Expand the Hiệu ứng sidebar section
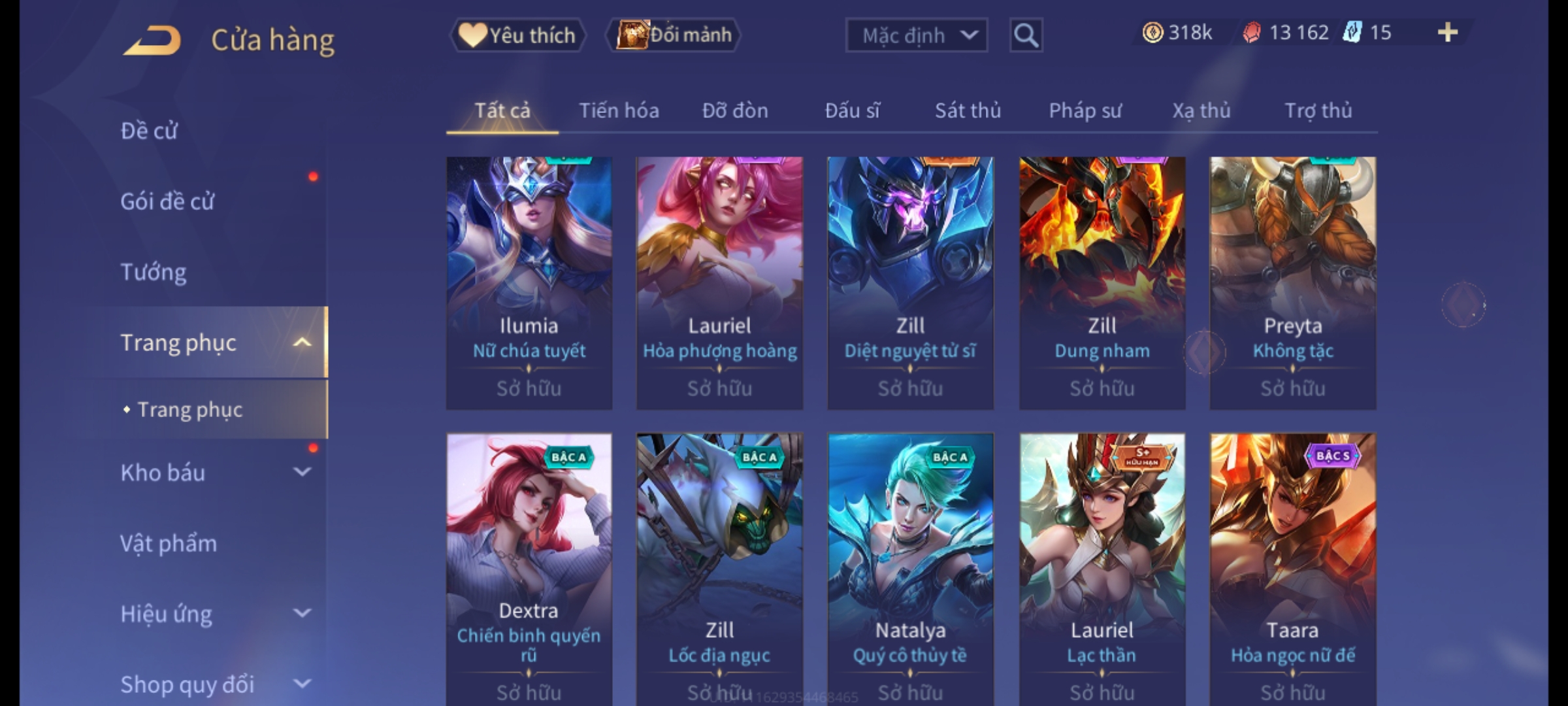This screenshot has height=706, width=1568. tap(302, 613)
